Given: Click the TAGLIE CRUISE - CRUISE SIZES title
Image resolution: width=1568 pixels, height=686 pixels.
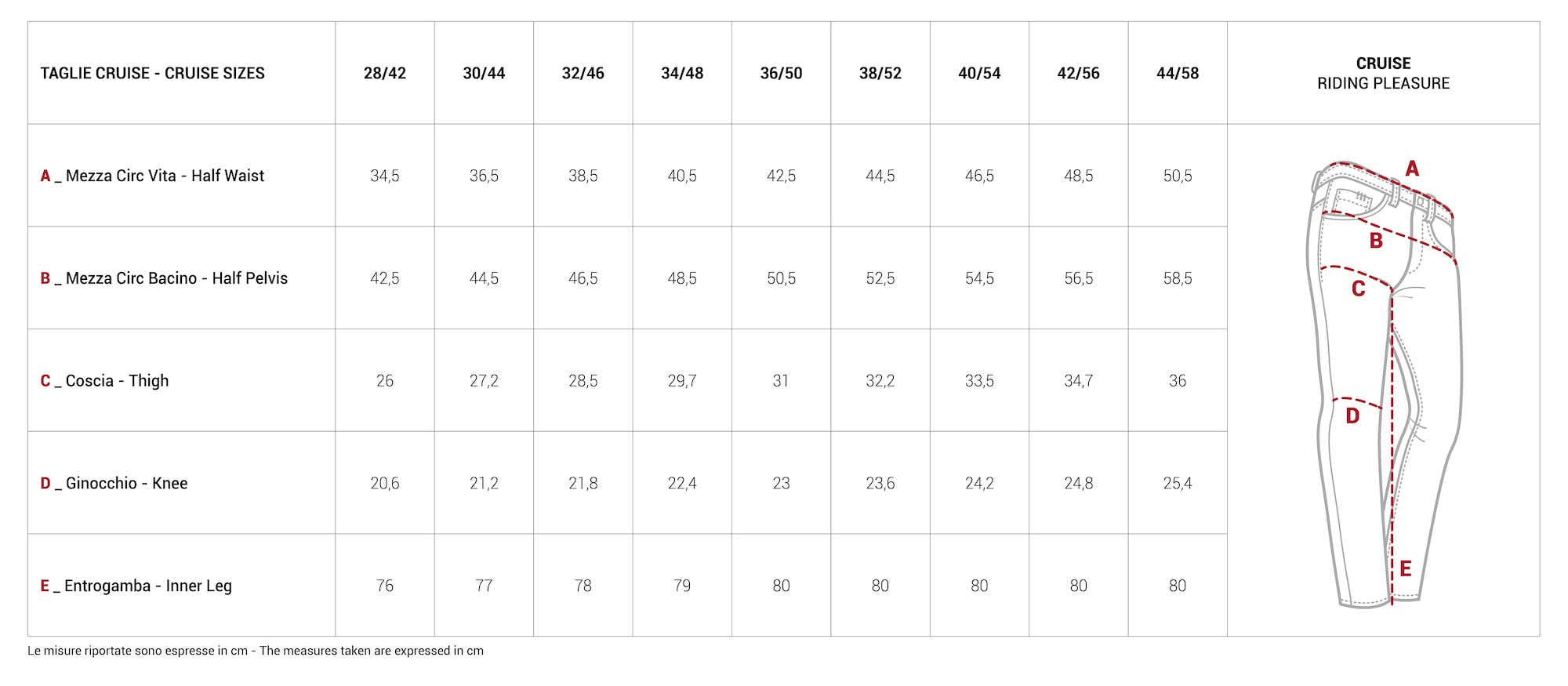Looking at the screenshot, I should (x=153, y=73).
